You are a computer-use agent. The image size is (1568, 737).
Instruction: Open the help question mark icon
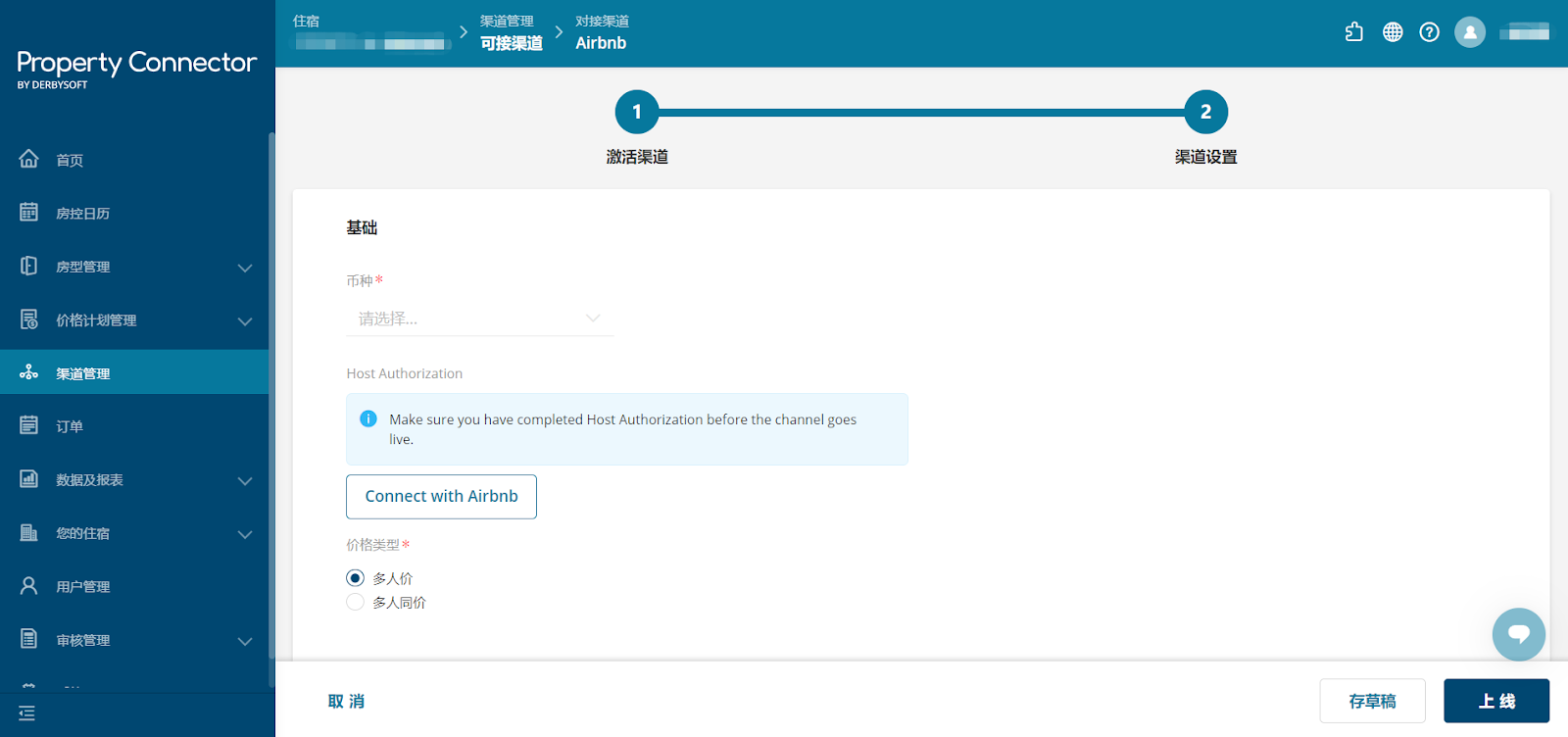click(1430, 32)
